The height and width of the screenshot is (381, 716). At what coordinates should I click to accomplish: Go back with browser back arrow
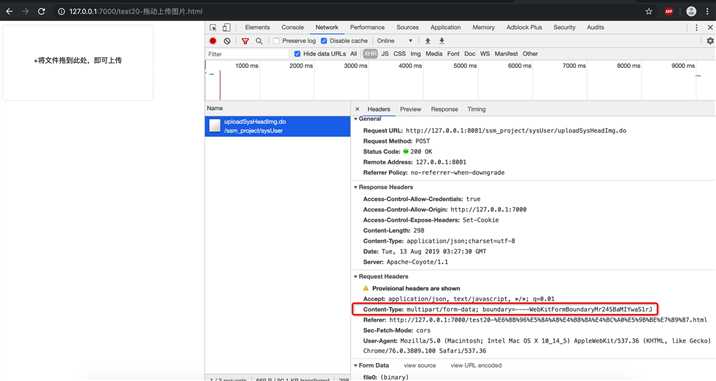9,11
